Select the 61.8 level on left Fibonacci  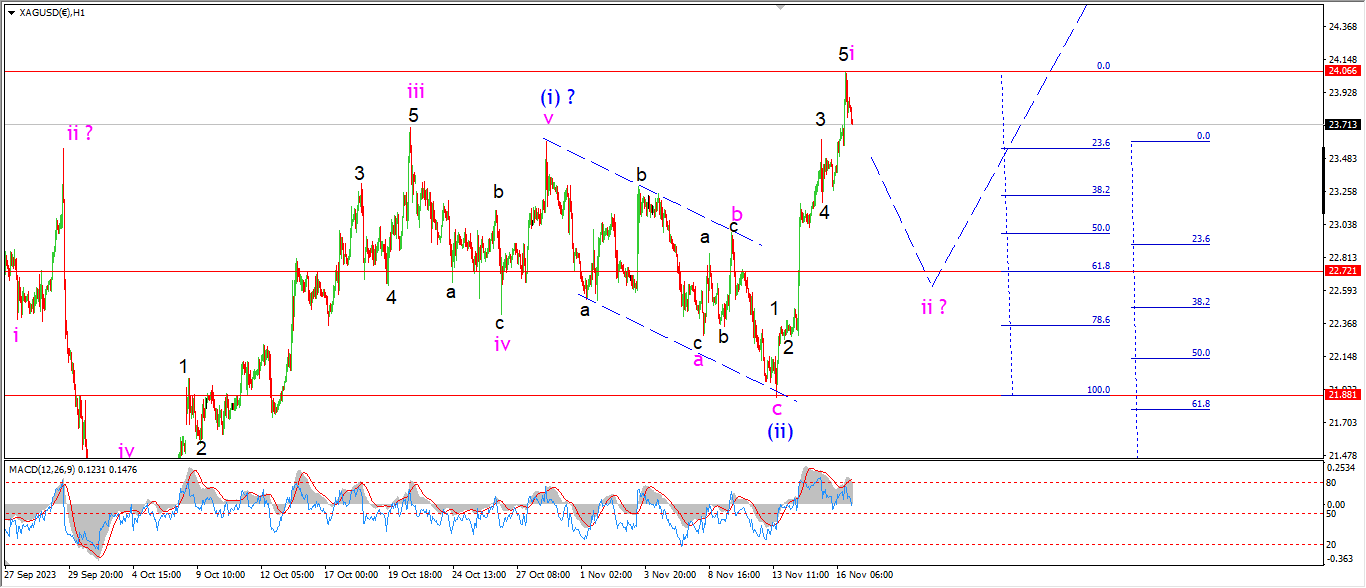[1100, 266]
